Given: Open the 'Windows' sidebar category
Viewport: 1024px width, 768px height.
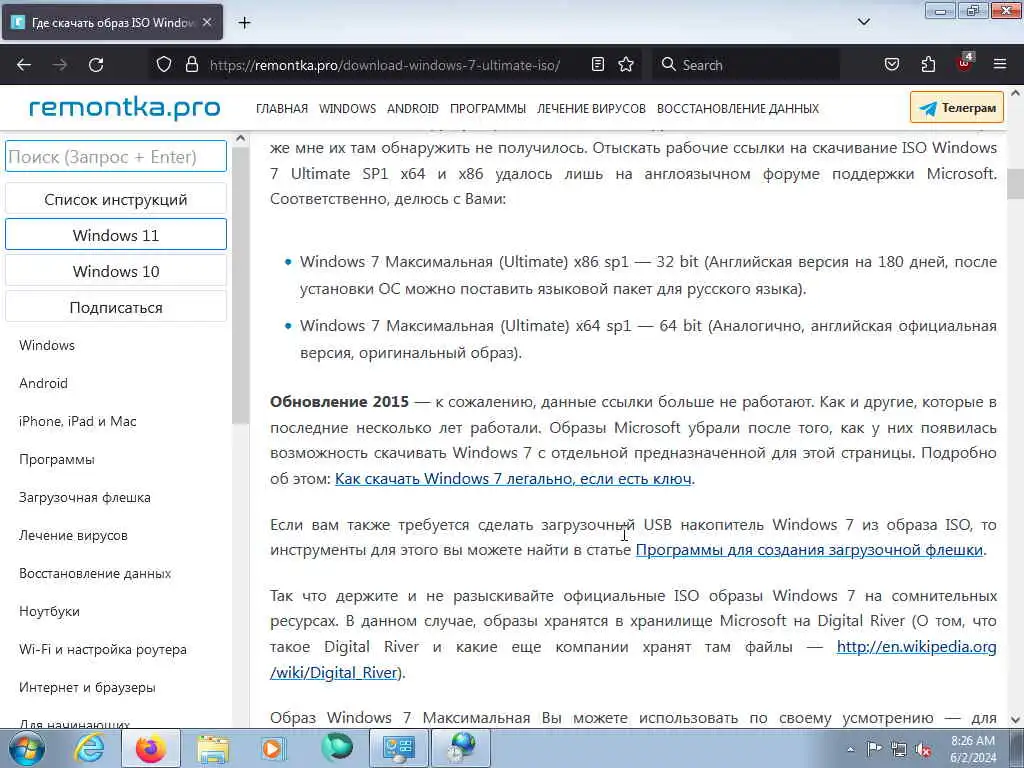Looking at the screenshot, I should tap(47, 345).
